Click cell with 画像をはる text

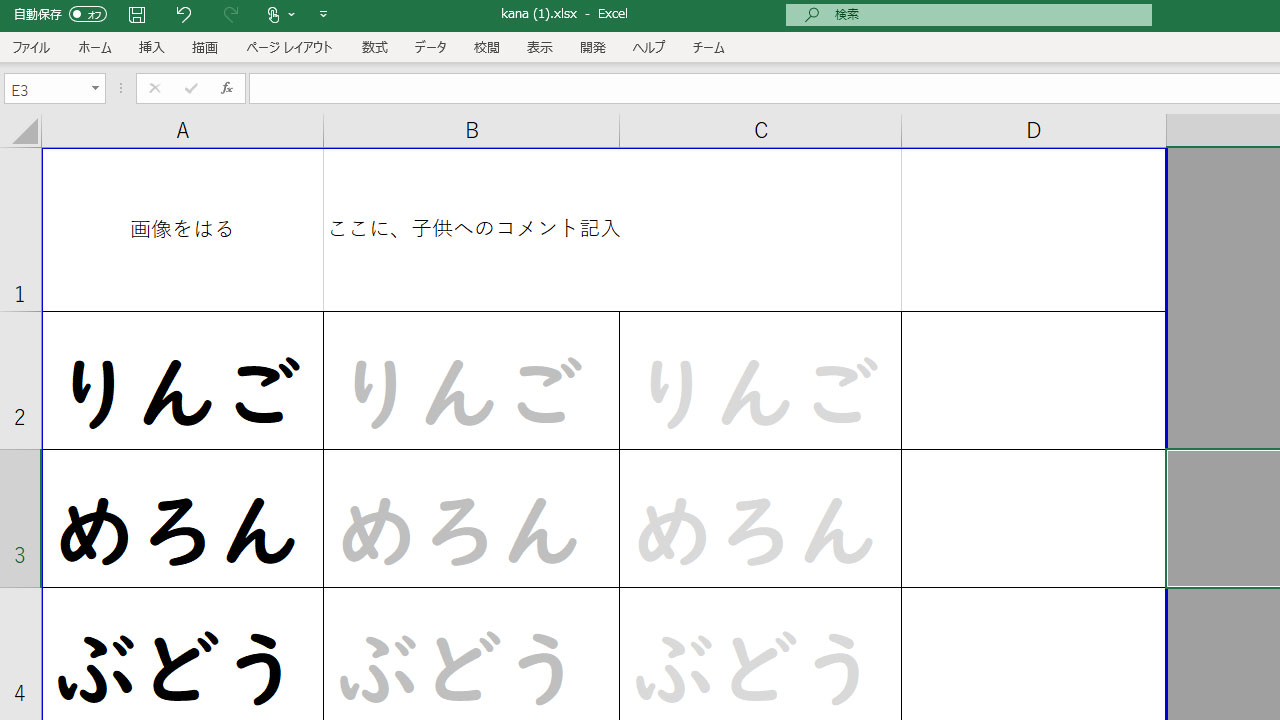click(182, 229)
